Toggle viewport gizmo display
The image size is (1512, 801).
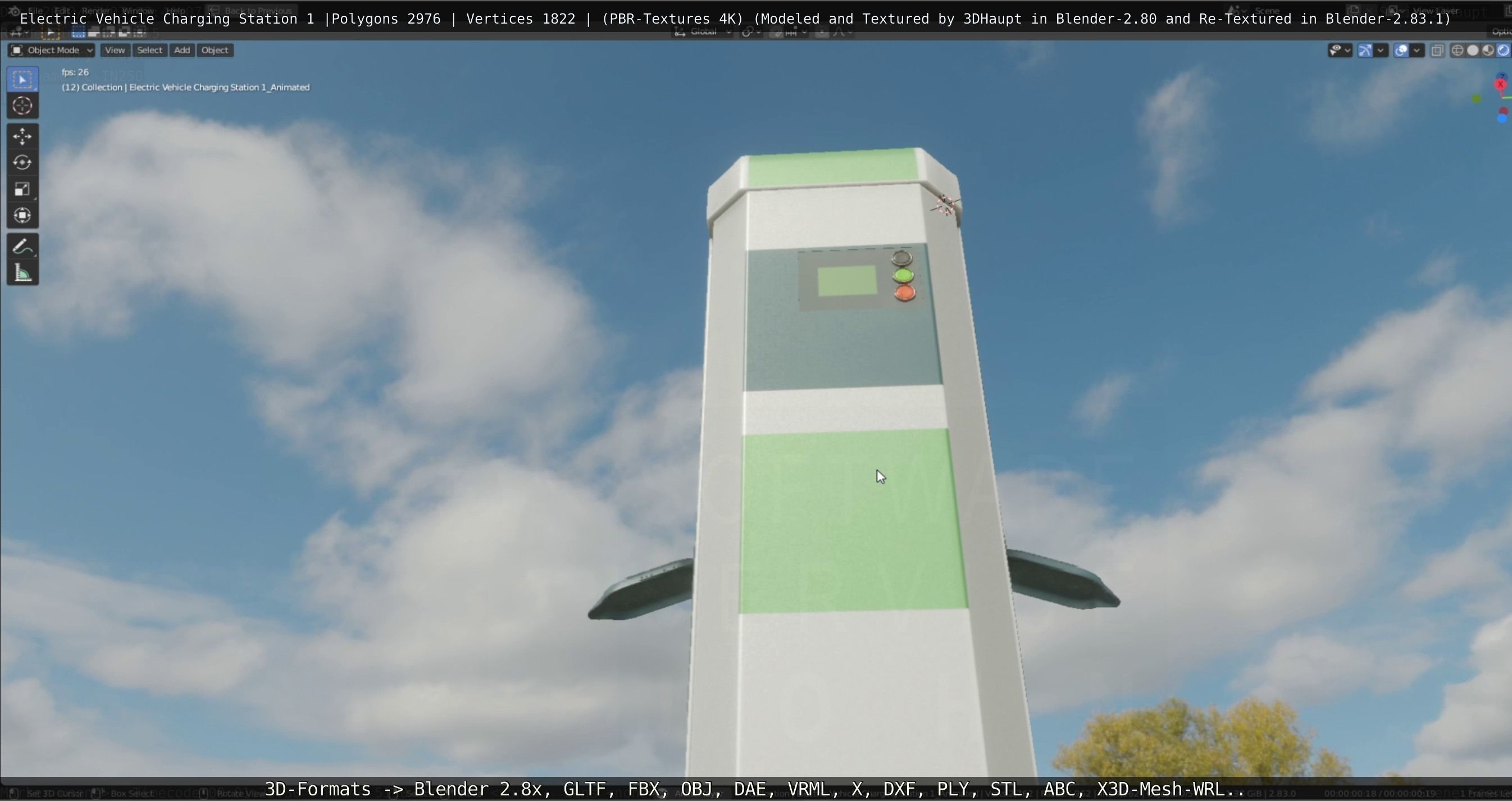(x=1365, y=51)
